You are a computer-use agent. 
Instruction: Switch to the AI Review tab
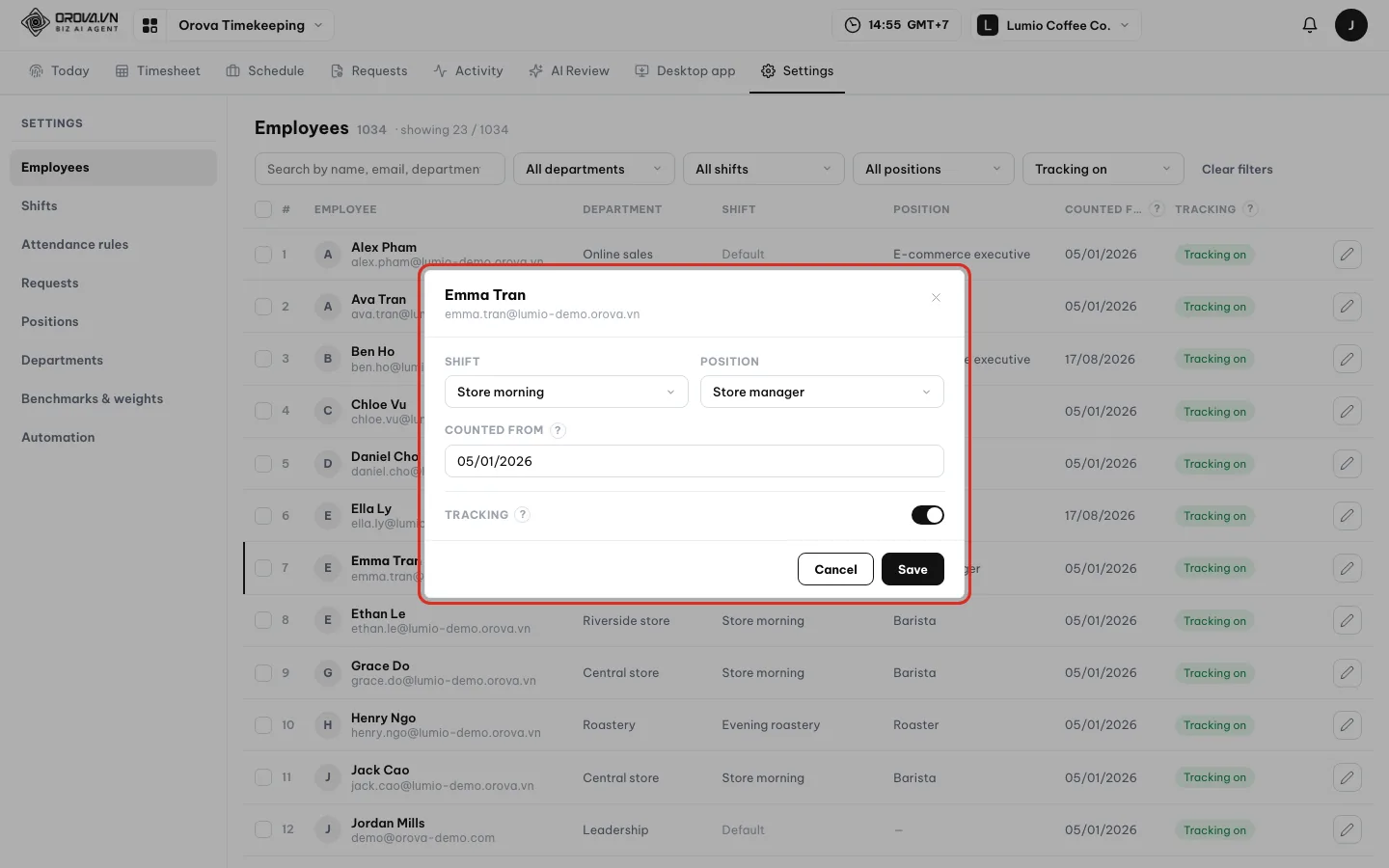click(x=569, y=71)
